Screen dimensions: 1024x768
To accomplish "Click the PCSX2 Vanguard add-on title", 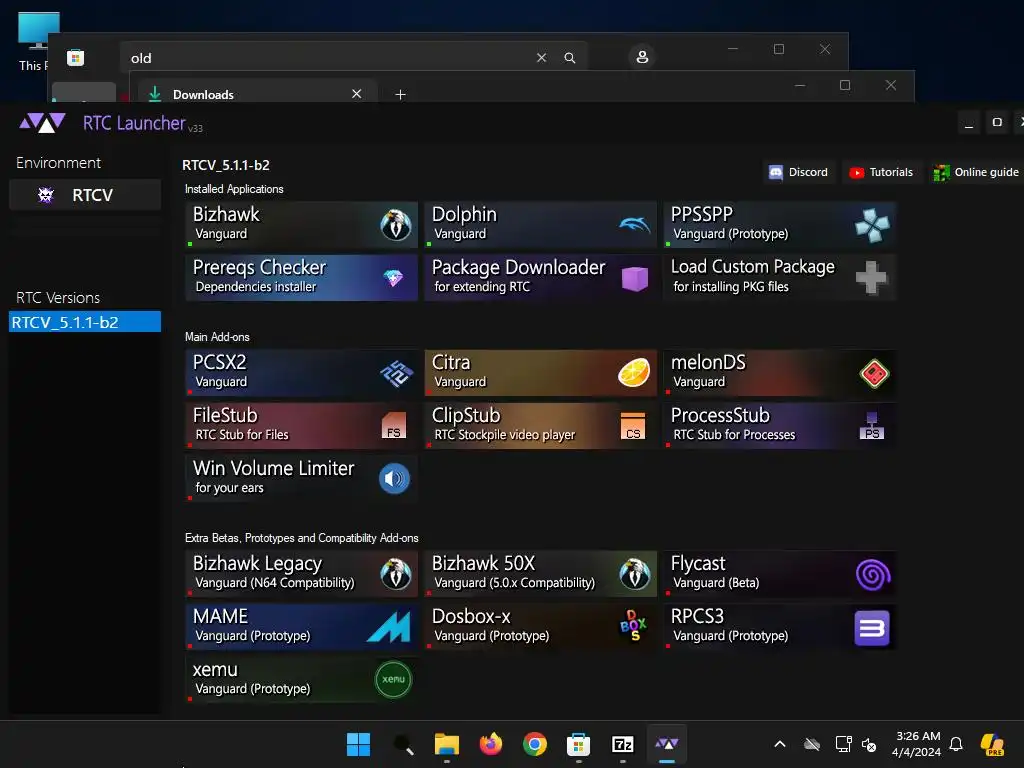I will pyautogui.click(x=219, y=362).
